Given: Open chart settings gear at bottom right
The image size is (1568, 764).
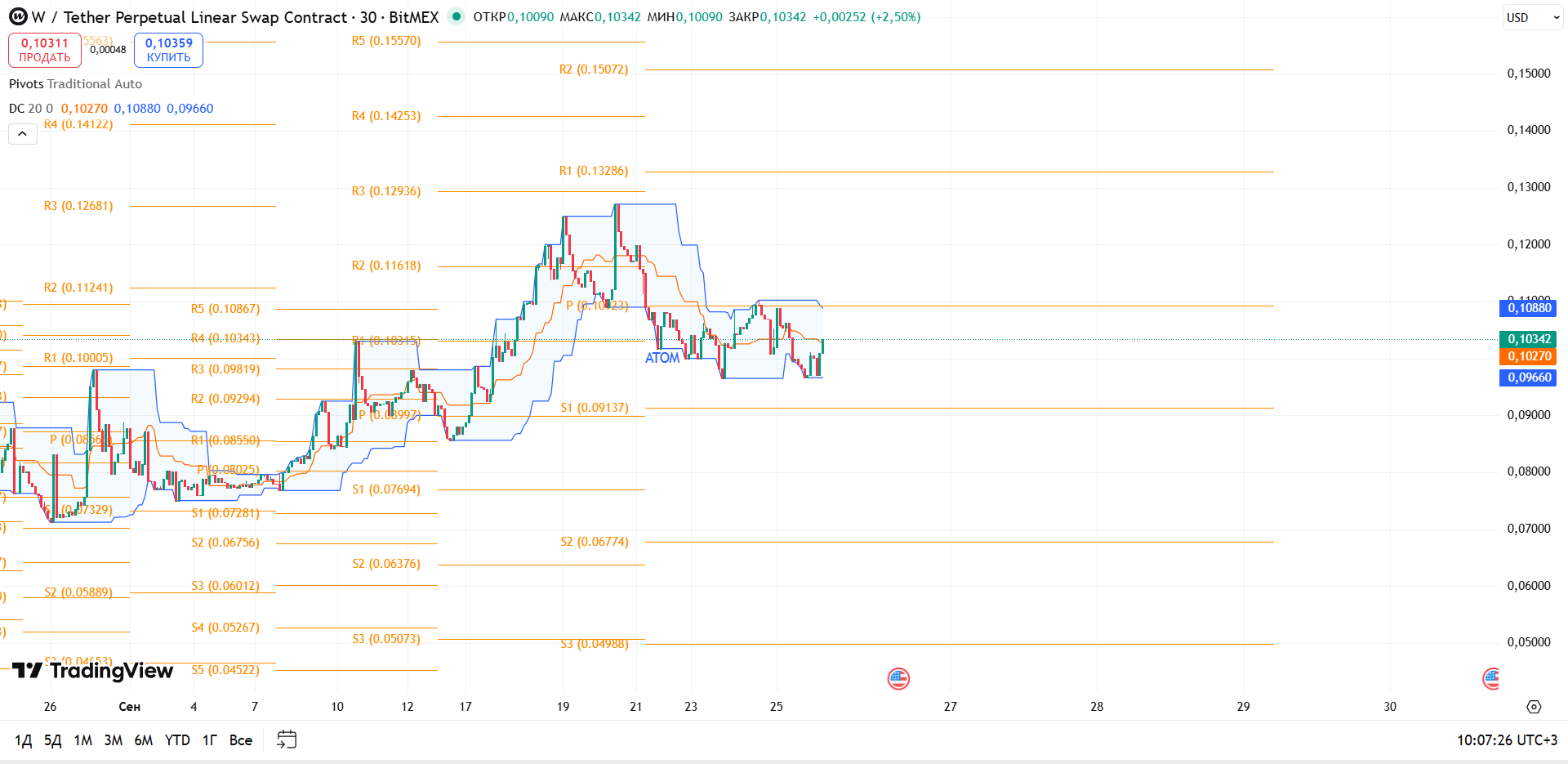Looking at the screenshot, I should (x=1534, y=707).
